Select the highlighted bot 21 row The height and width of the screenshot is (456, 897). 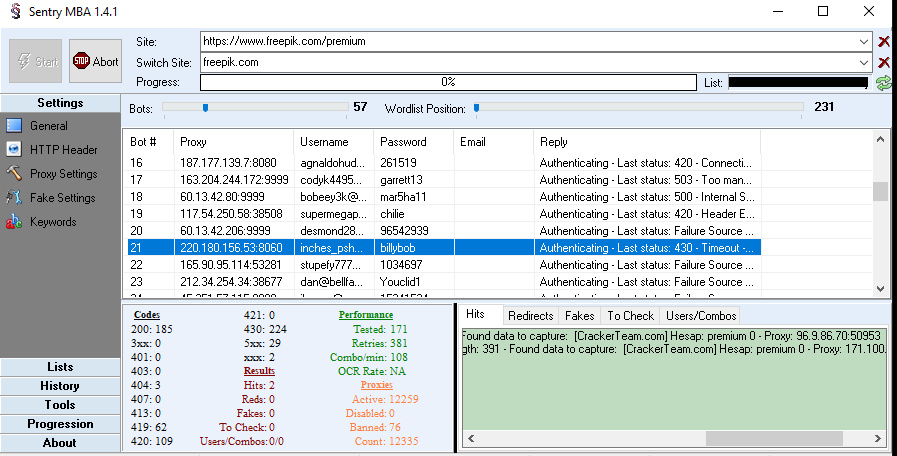click(x=442, y=248)
